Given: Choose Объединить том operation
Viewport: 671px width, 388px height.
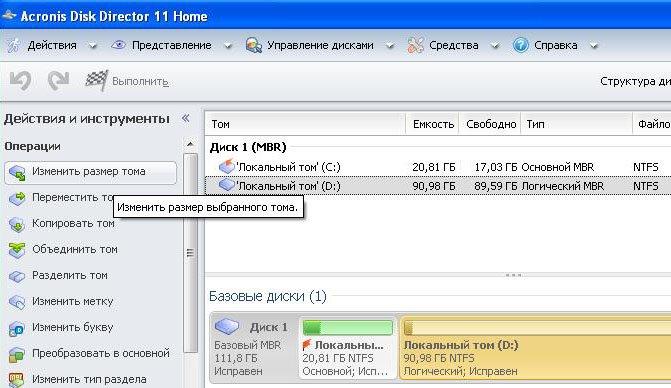Looking at the screenshot, I should tap(74, 249).
